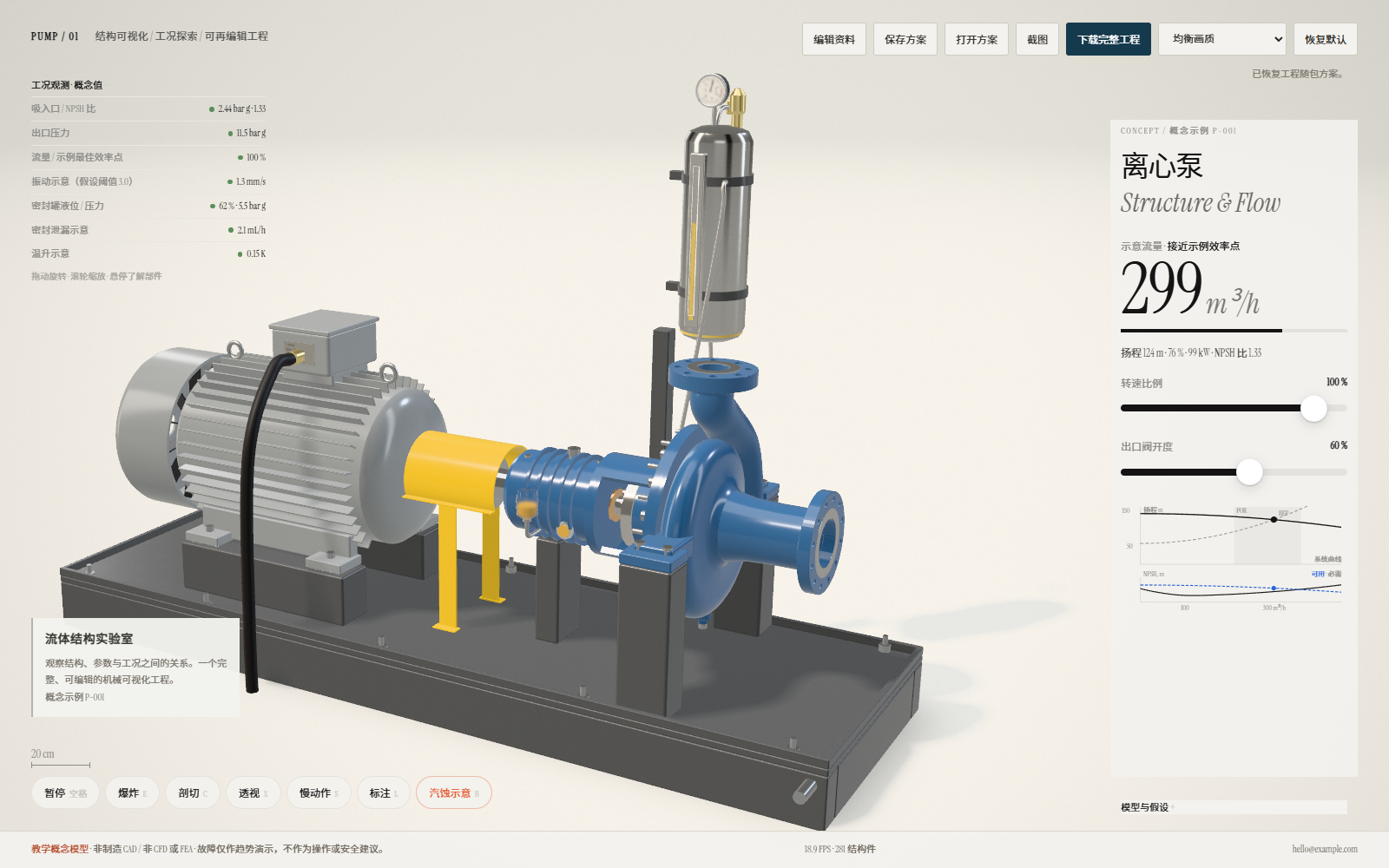Click the 编辑资料 button
This screenshot has height=868, width=1389.
pos(834,39)
